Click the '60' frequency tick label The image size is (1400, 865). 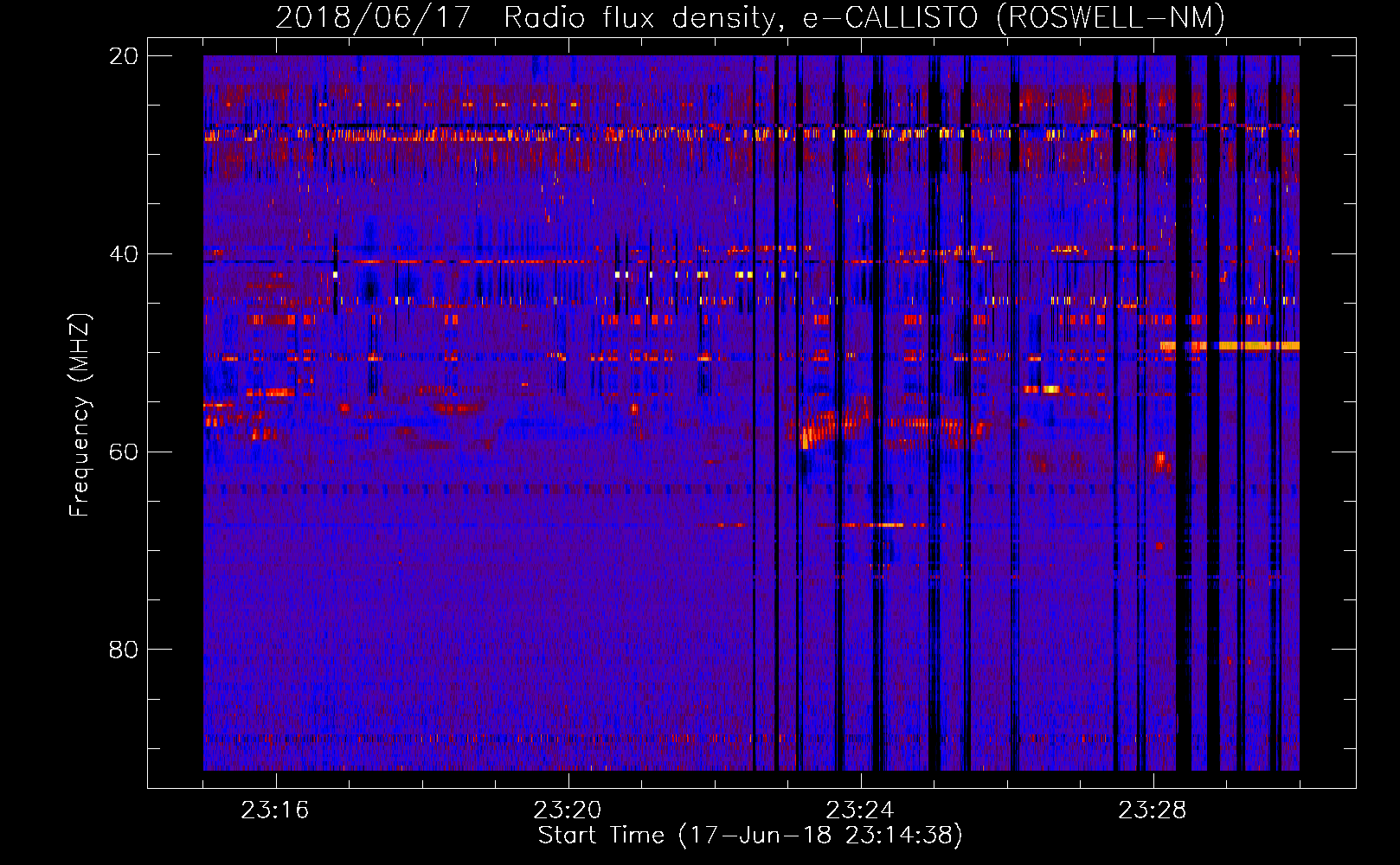click(x=124, y=452)
